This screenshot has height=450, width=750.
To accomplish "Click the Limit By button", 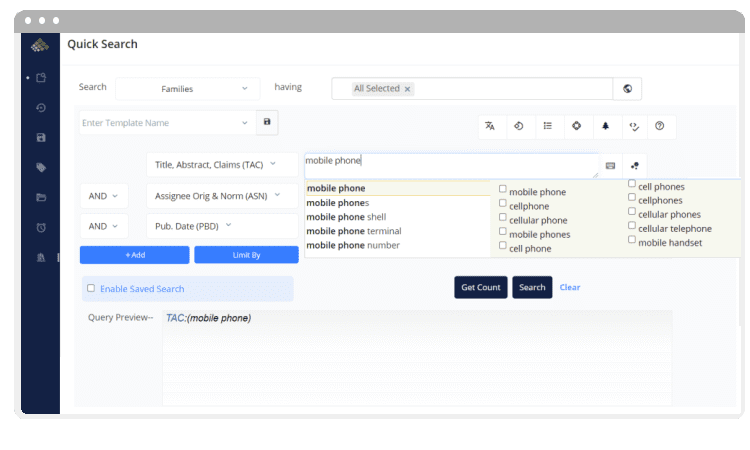I will point(246,255).
